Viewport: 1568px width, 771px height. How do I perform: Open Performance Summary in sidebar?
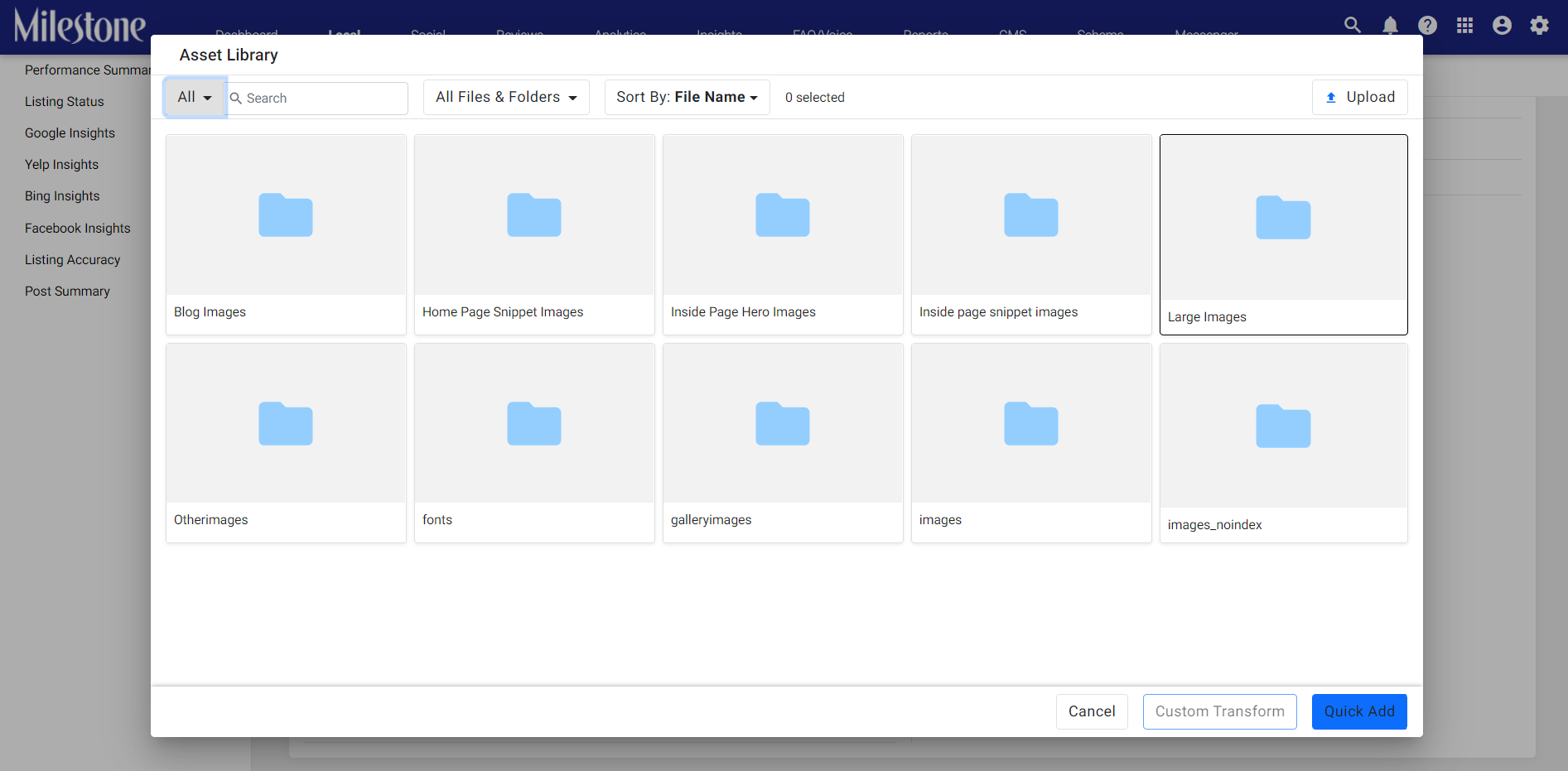(88, 70)
